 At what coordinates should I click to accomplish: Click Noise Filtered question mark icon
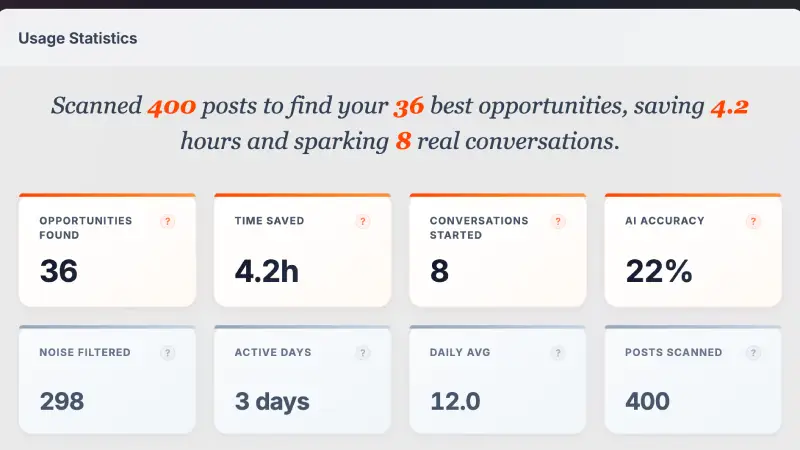[168, 353]
